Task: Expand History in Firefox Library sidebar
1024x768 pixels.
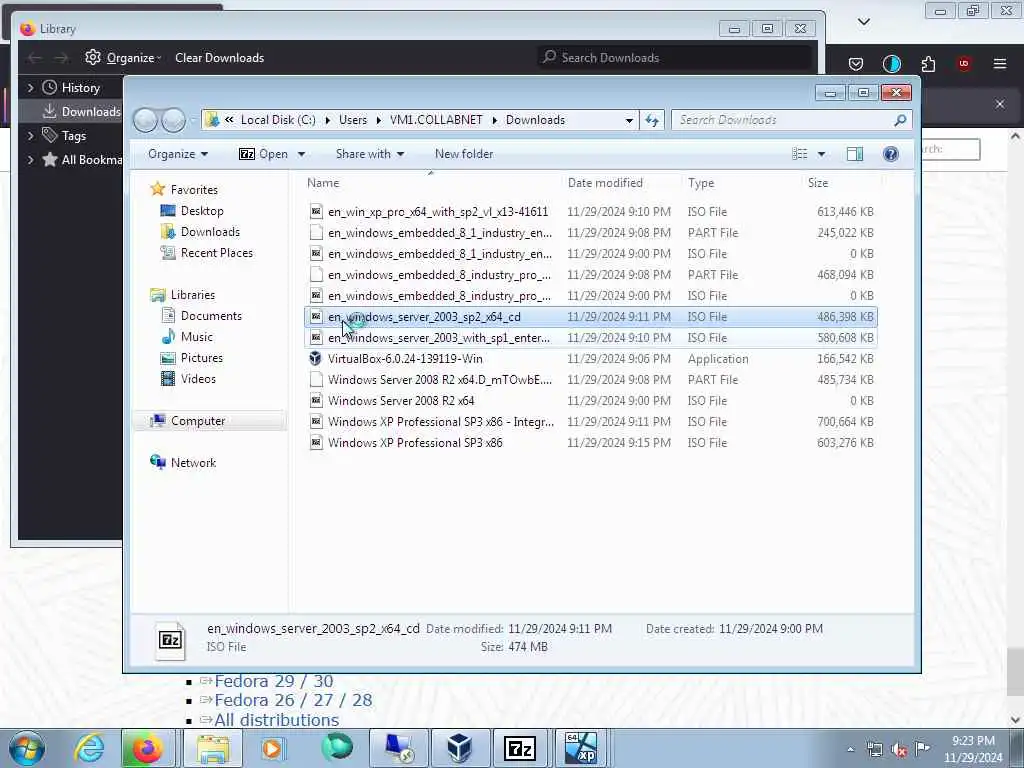Action: coord(30,88)
